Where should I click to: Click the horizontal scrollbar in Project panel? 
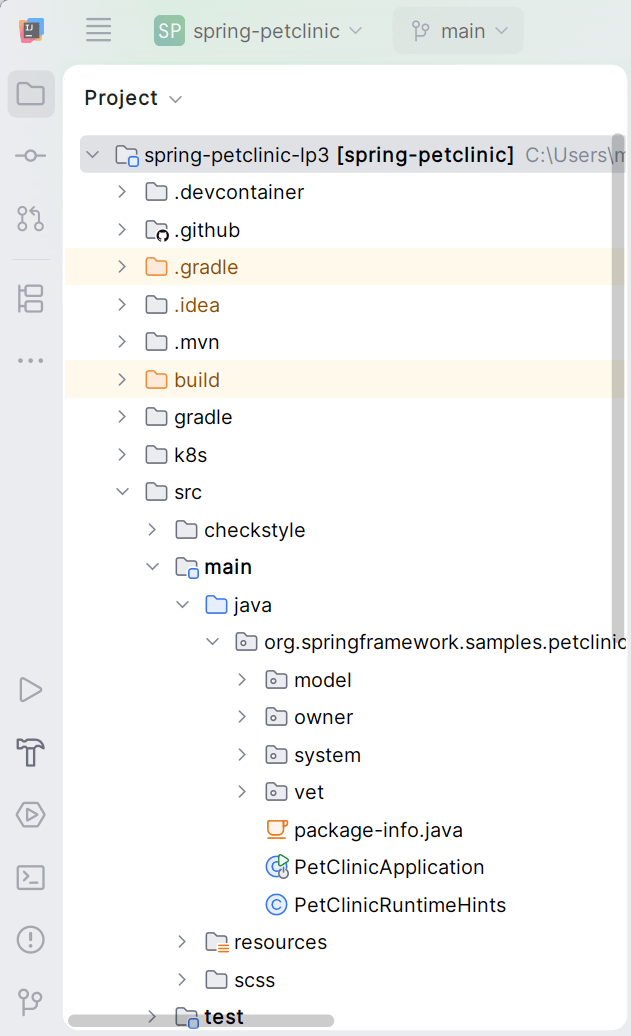coord(200,1021)
